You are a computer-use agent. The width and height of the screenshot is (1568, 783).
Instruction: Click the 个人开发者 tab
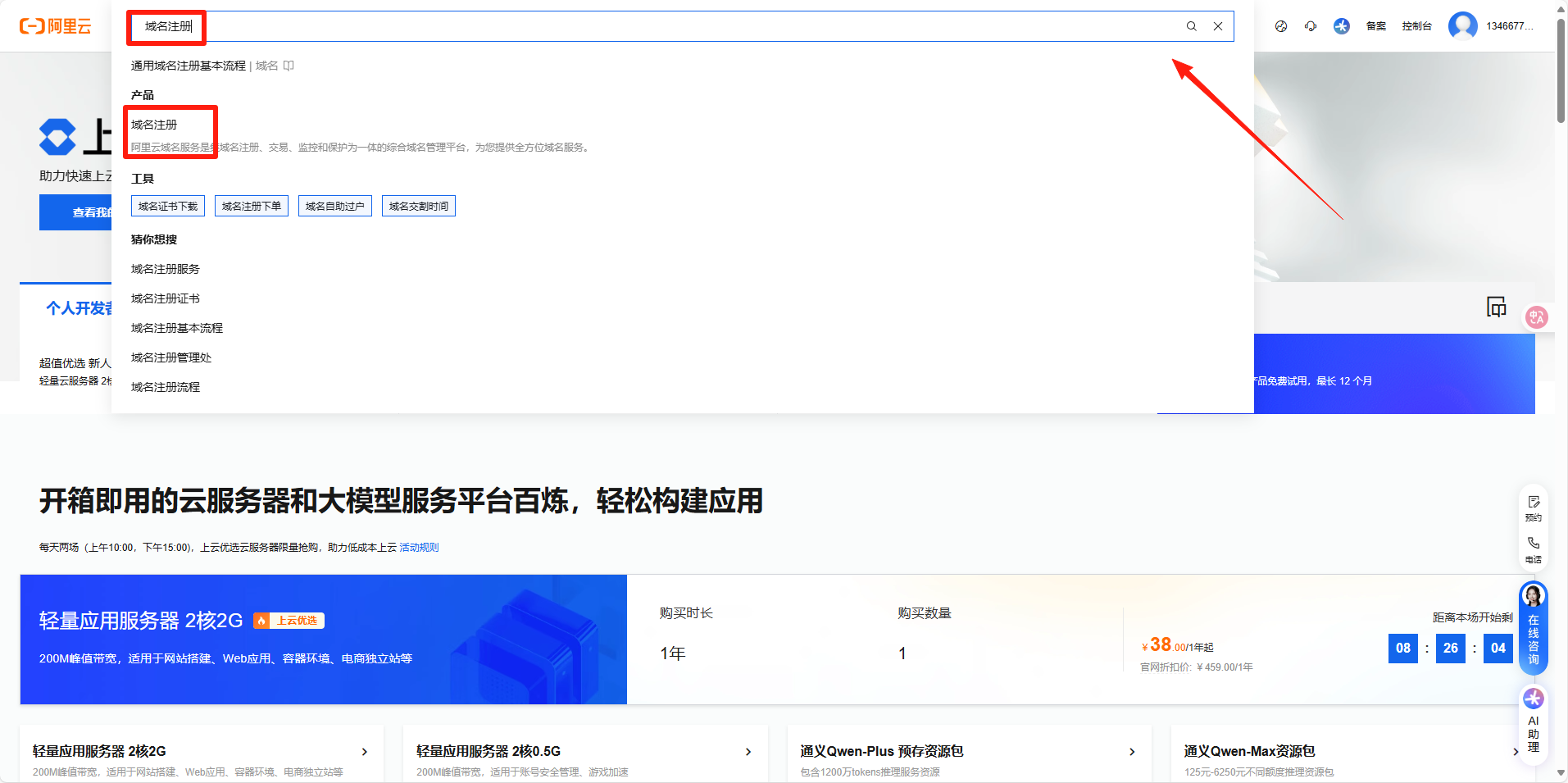(80, 308)
